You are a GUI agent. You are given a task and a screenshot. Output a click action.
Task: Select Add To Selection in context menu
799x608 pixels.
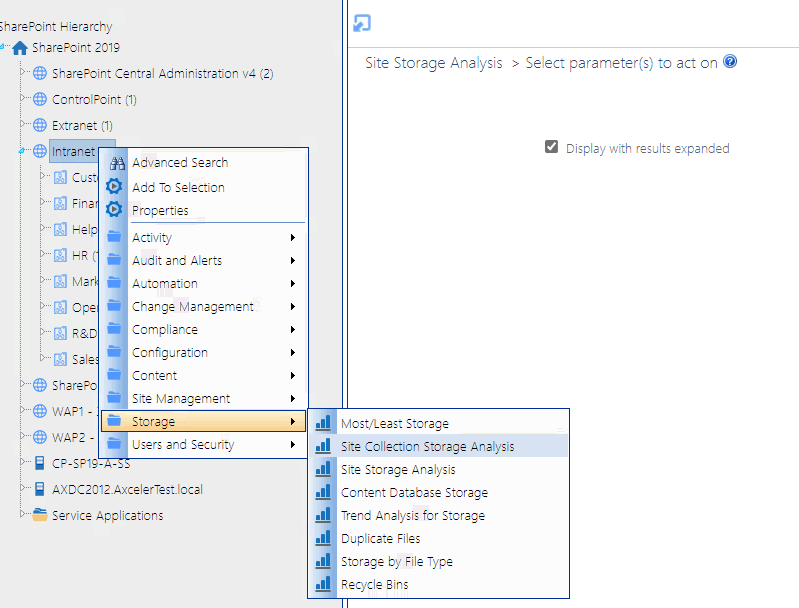204,187
